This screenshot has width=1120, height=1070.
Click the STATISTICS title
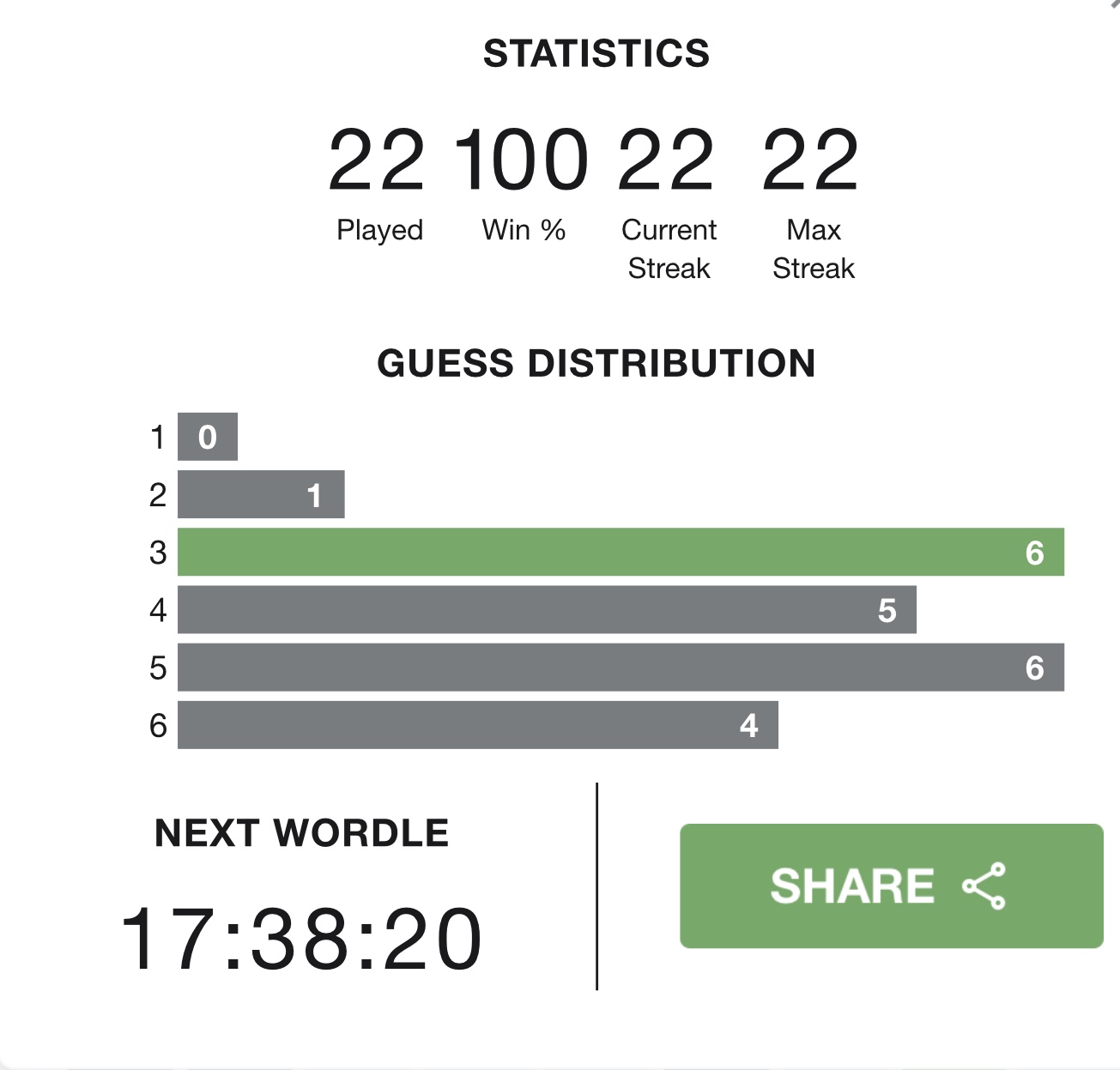[596, 53]
